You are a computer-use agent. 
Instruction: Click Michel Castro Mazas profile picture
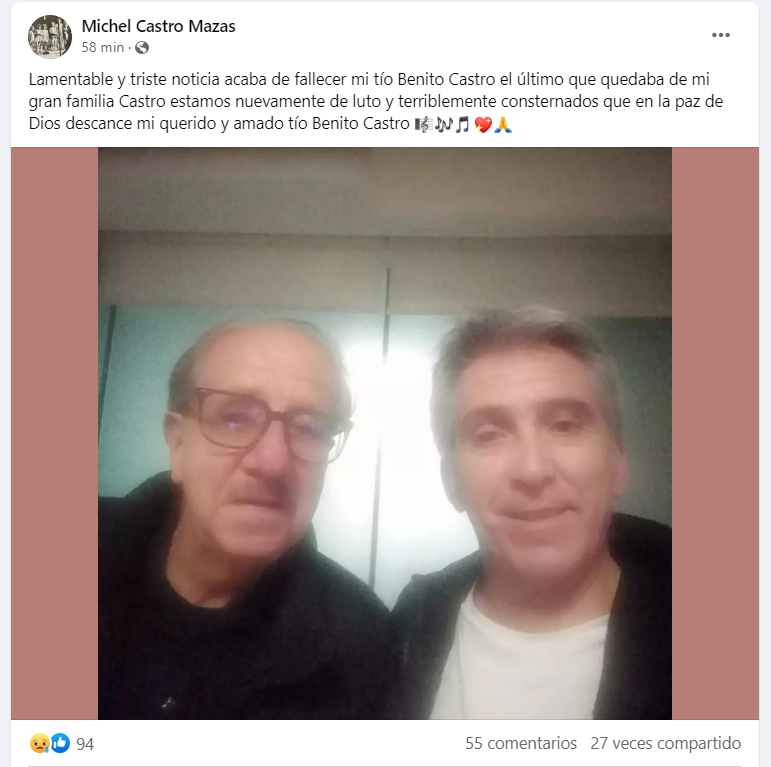50,37
